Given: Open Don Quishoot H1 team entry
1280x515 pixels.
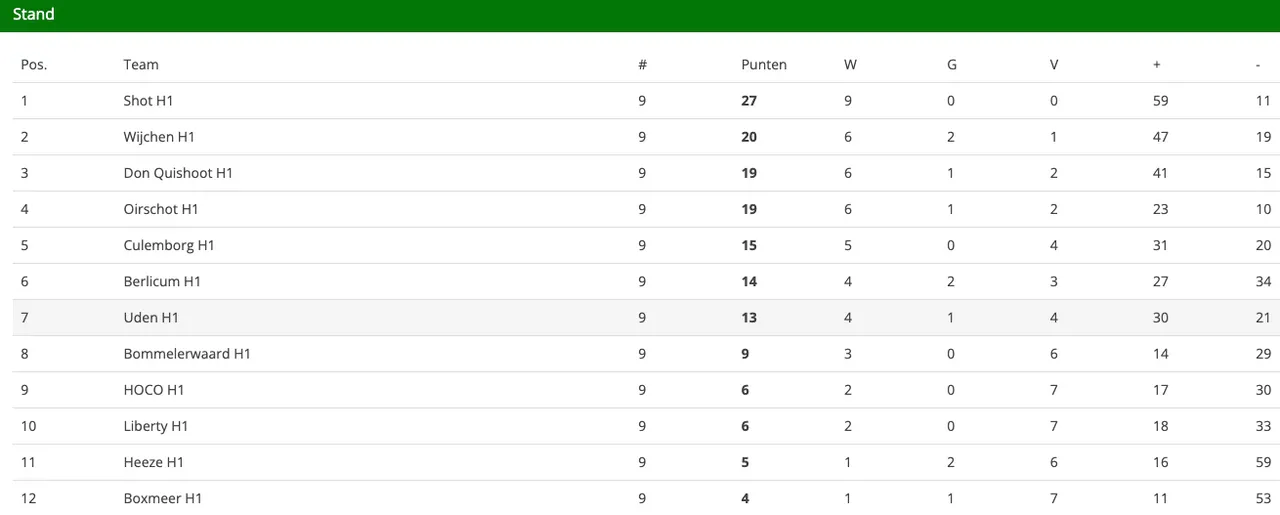Looking at the screenshot, I should click(x=178, y=173).
